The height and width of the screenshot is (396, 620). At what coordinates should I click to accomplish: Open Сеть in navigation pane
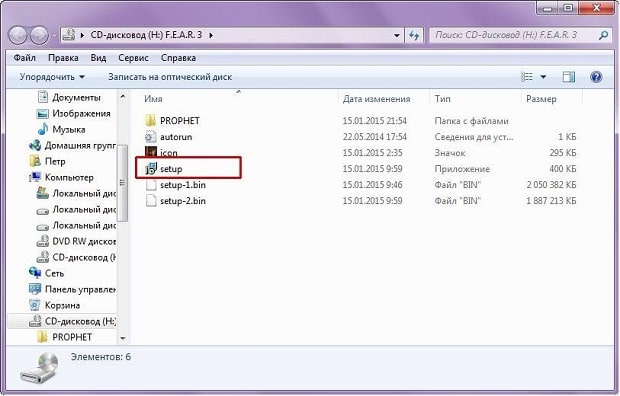(x=55, y=273)
